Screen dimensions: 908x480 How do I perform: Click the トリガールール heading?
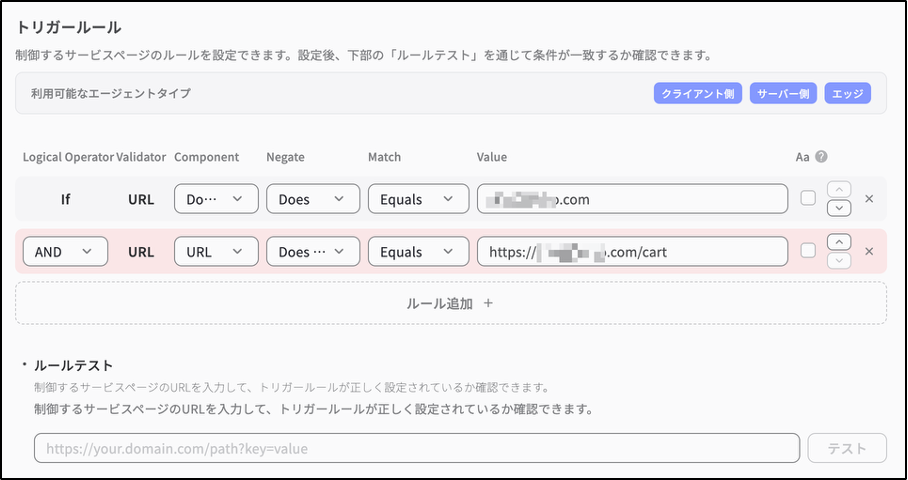click(68, 27)
